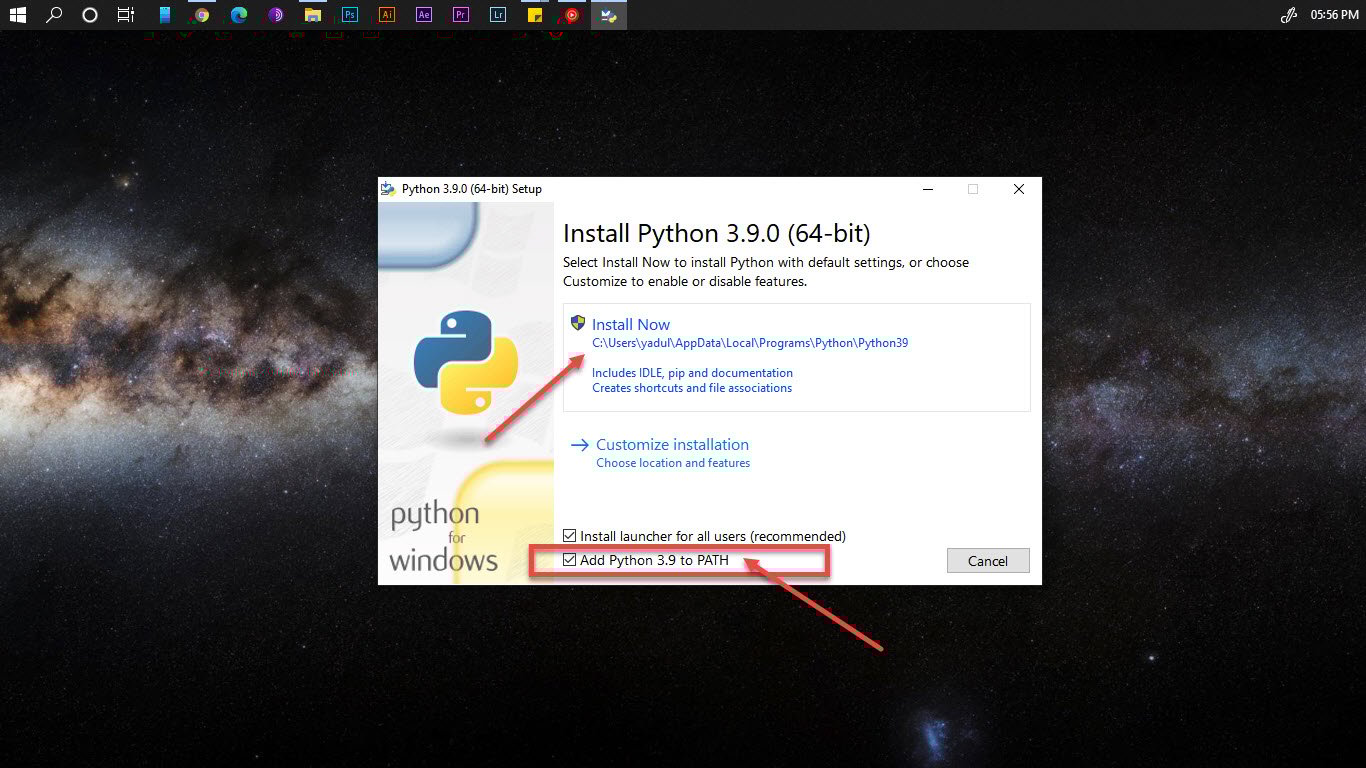Launch Google Chrome from taskbar
Image resolution: width=1366 pixels, height=768 pixels.
(x=202, y=15)
